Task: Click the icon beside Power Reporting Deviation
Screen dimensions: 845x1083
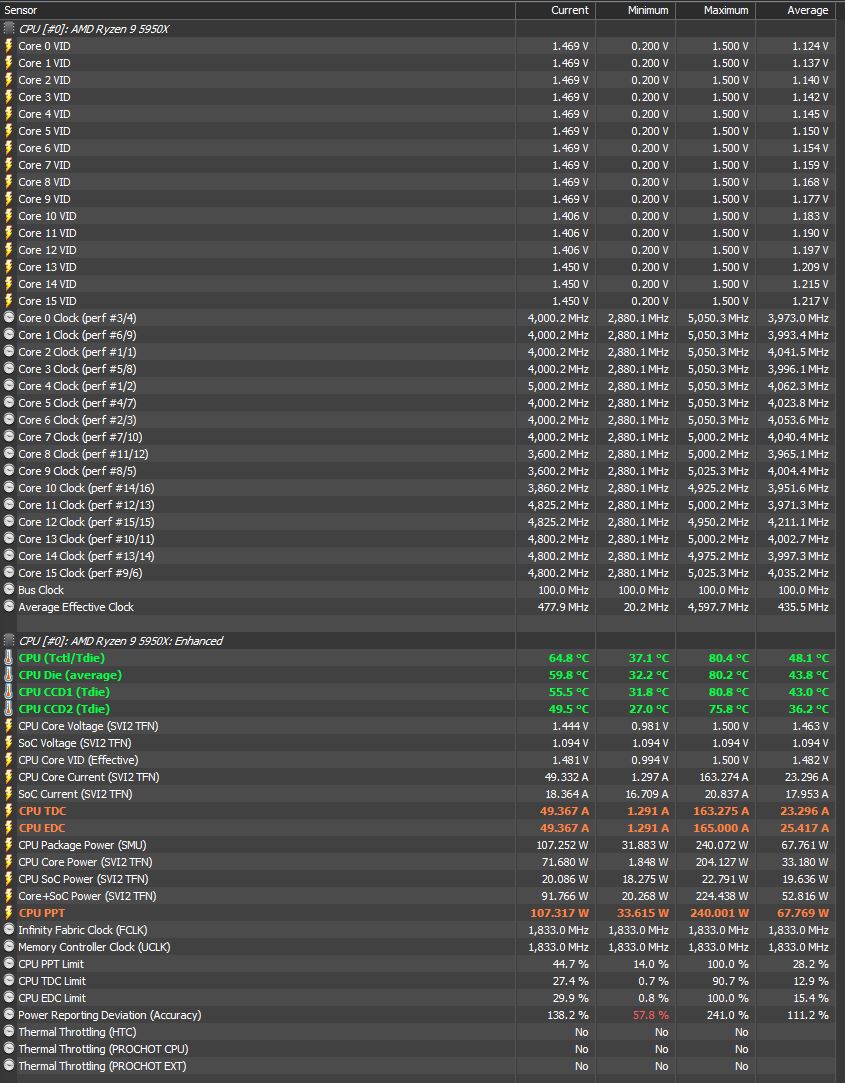Action: click(8, 1015)
